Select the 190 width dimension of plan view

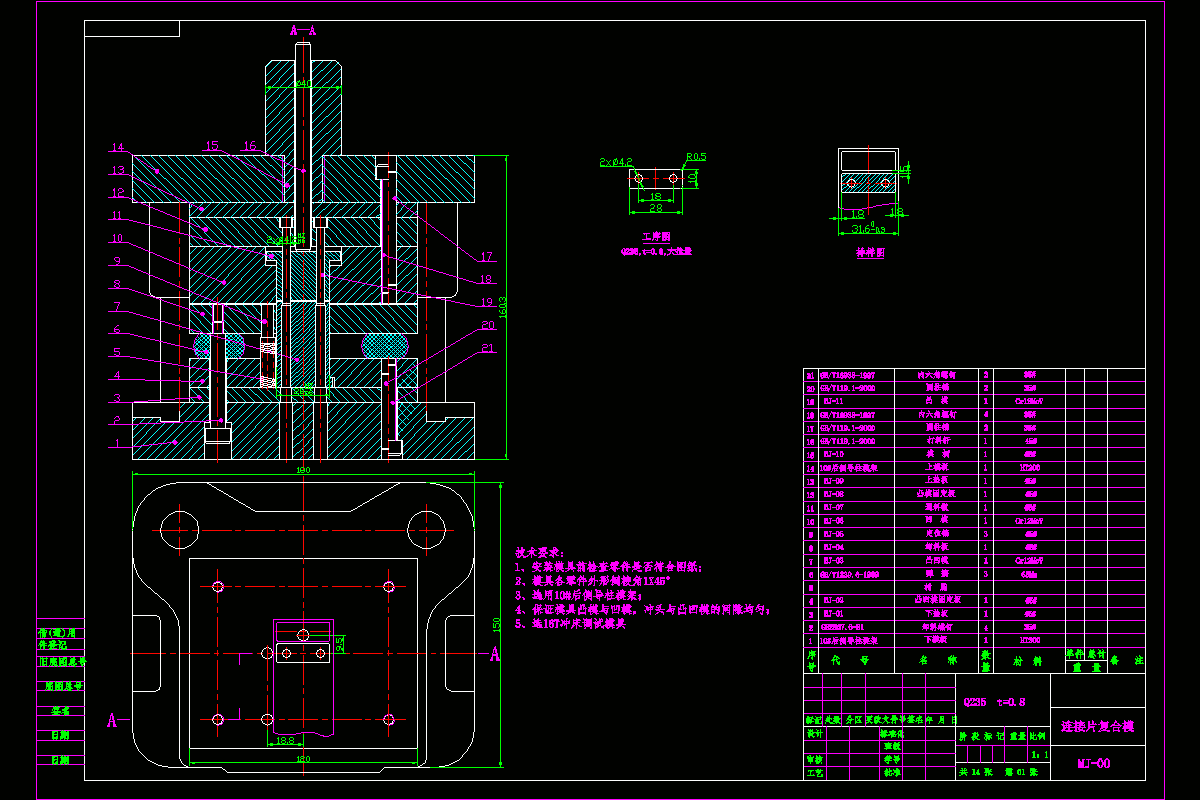302,470
